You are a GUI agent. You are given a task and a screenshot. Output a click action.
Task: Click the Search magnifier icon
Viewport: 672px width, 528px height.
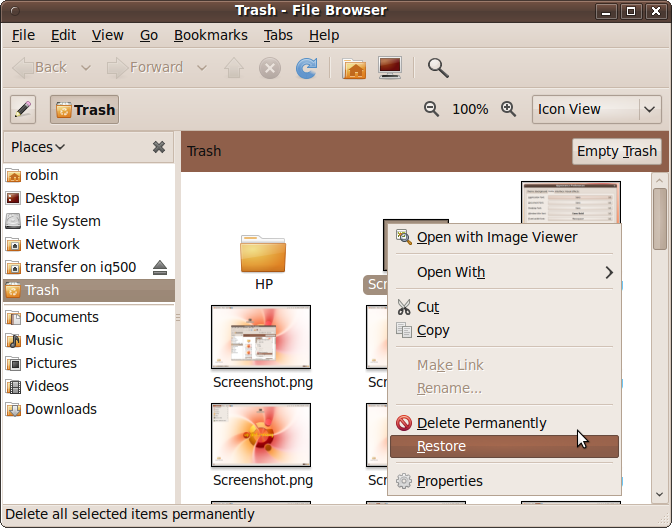coord(438,68)
